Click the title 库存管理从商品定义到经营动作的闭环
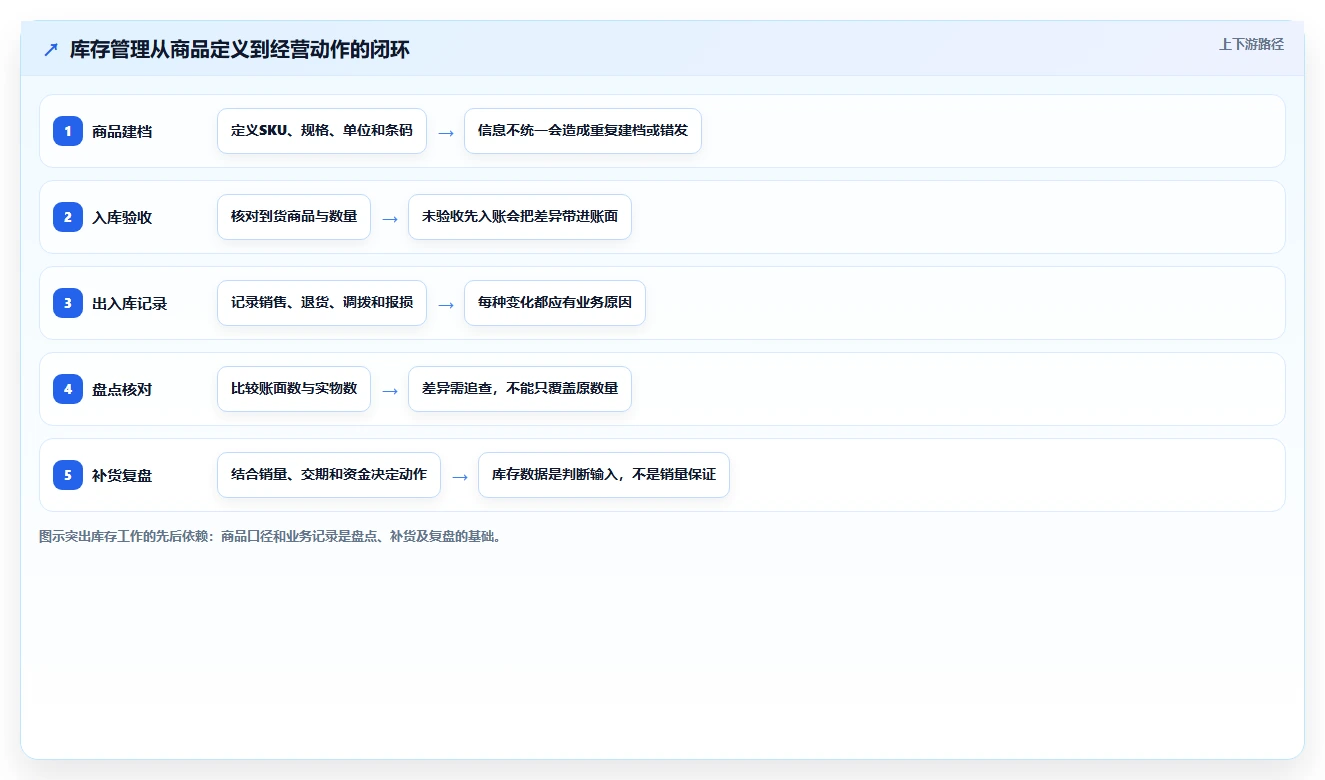 [x=240, y=50]
